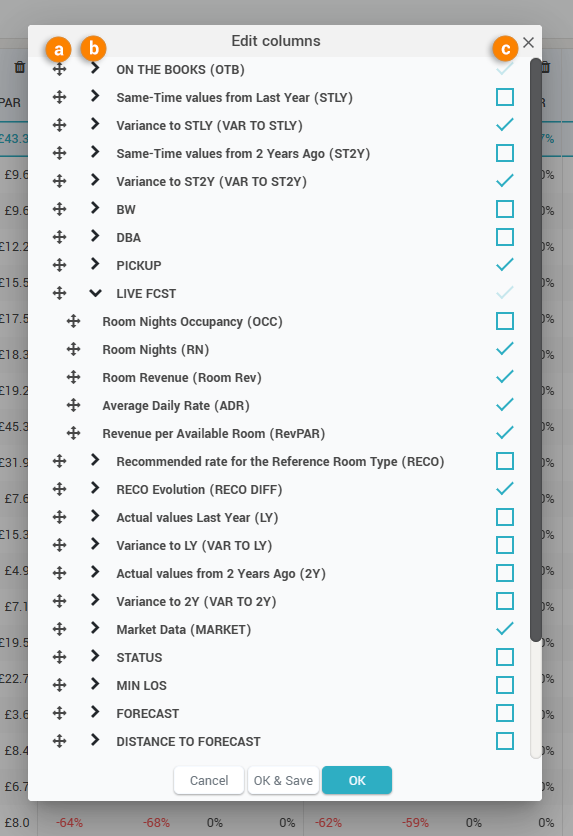Click the vertical scrollbar in the dialog
This screenshot has width=573, height=836.
pyautogui.click(x=536, y=350)
